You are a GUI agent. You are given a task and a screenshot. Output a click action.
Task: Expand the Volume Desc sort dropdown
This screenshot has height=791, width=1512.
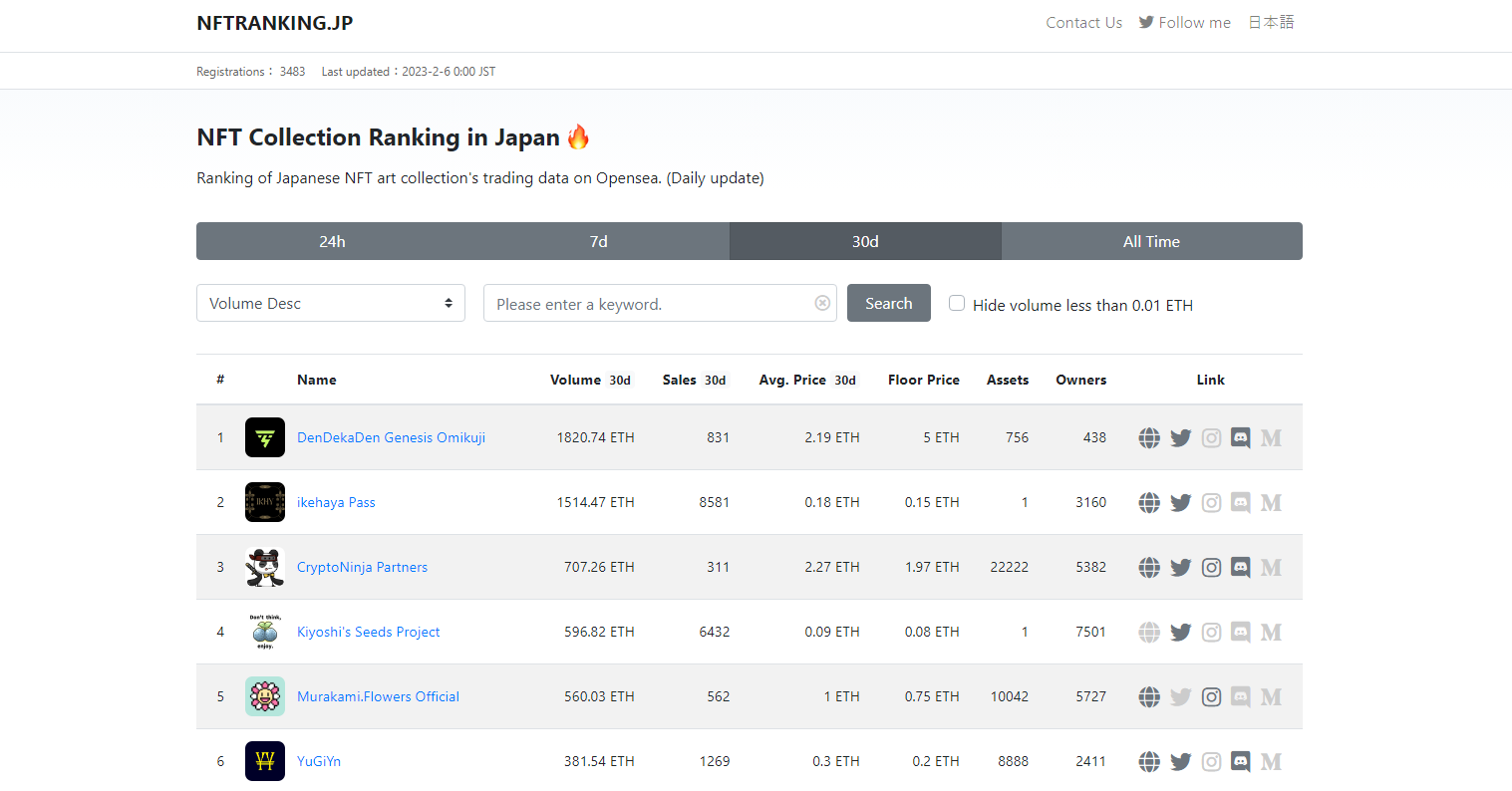point(330,303)
